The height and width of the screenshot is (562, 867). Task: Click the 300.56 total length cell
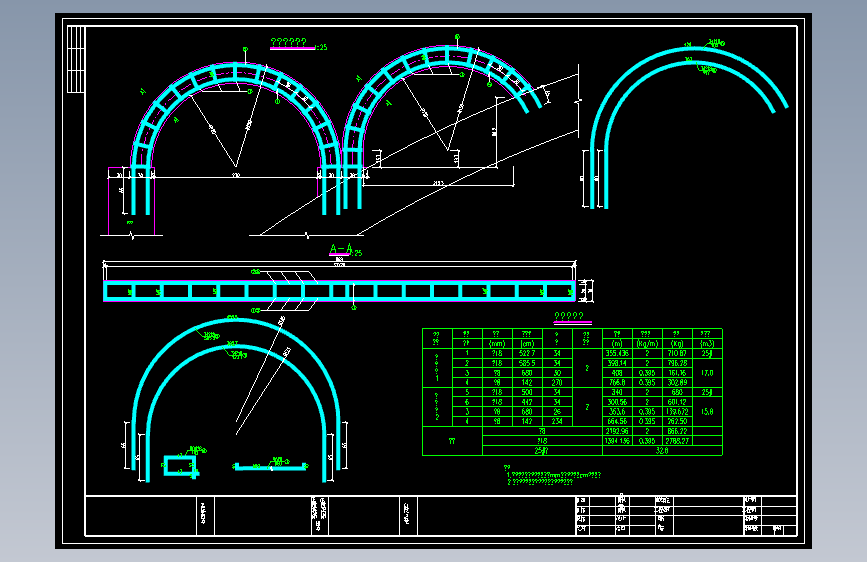click(617, 402)
